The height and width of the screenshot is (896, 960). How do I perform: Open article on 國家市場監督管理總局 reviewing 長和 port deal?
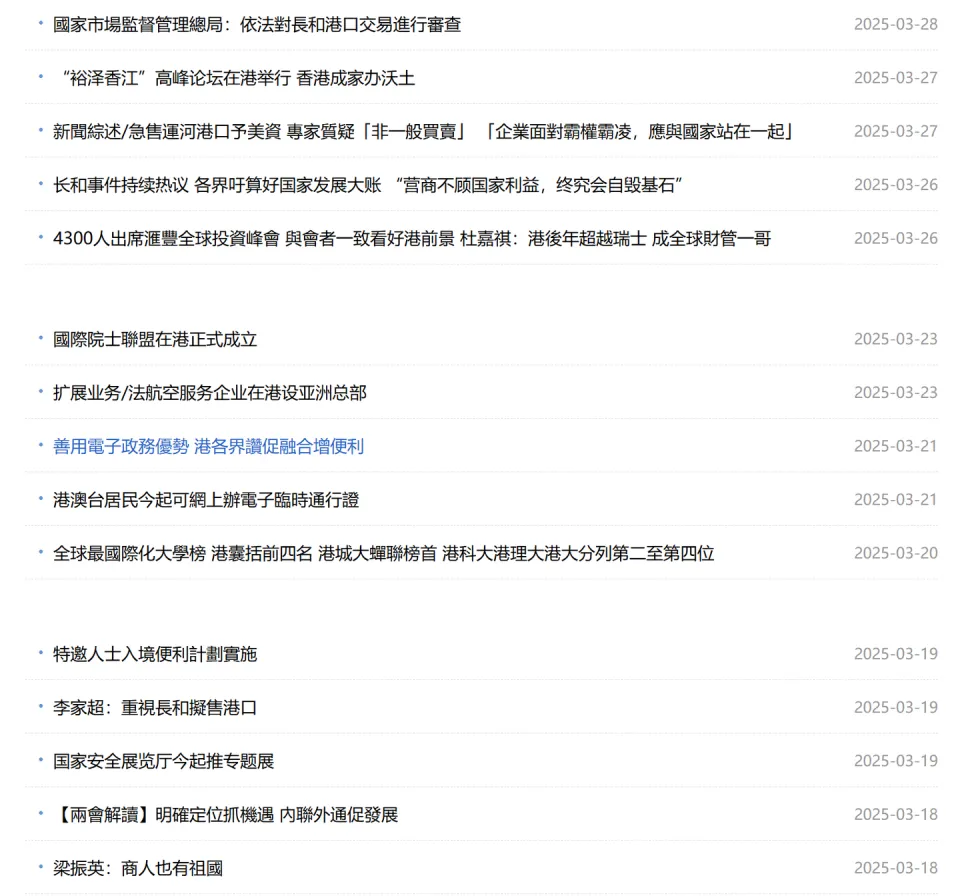coord(257,25)
